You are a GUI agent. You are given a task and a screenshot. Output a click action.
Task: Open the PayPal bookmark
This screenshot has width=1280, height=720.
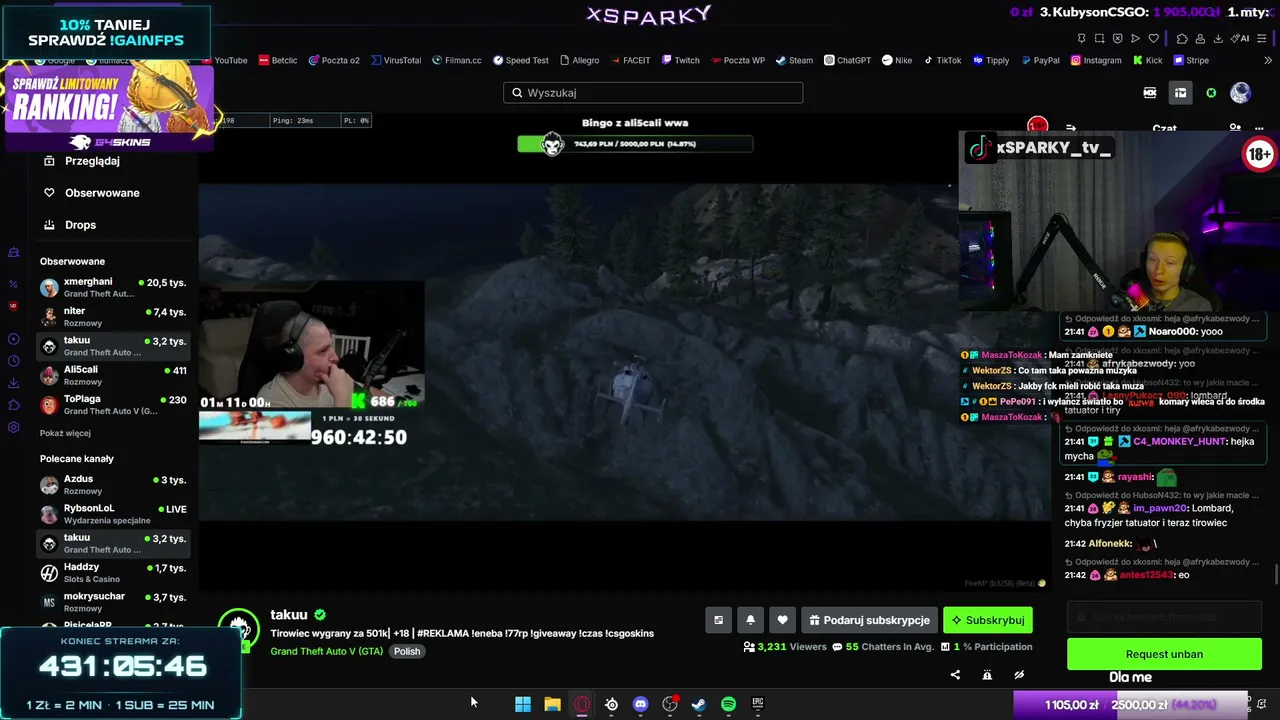pyautogui.click(x=1040, y=60)
